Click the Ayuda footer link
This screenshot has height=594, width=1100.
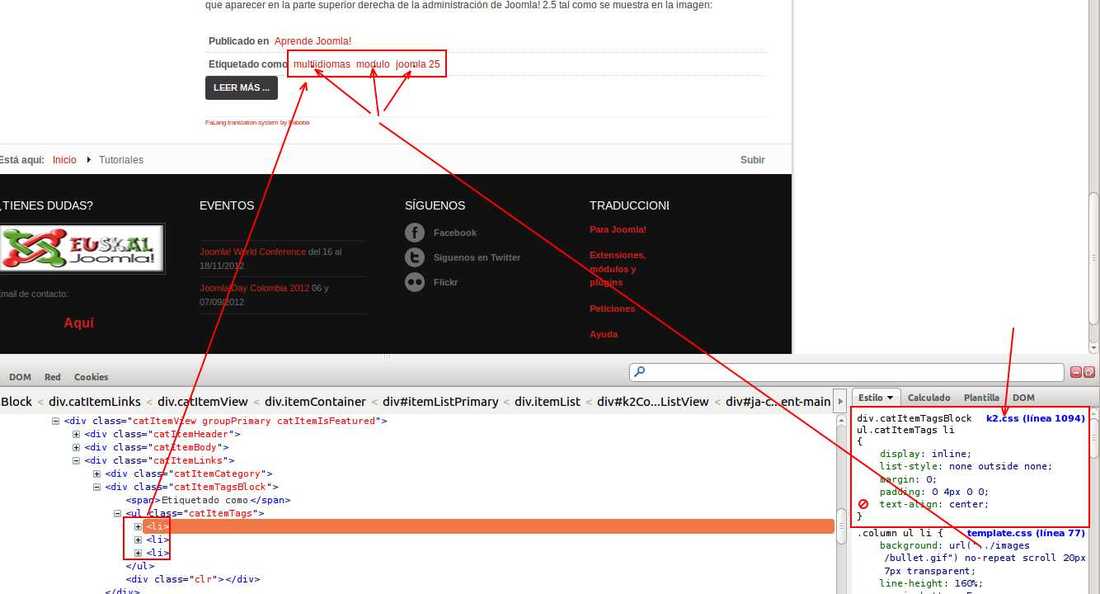click(603, 335)
